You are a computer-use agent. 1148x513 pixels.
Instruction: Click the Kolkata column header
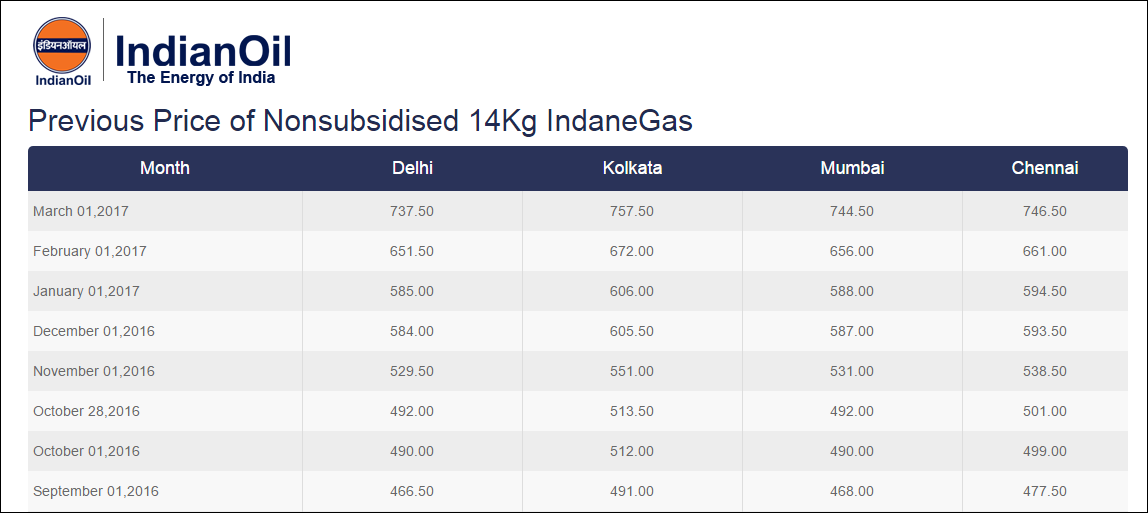point(632,168)
